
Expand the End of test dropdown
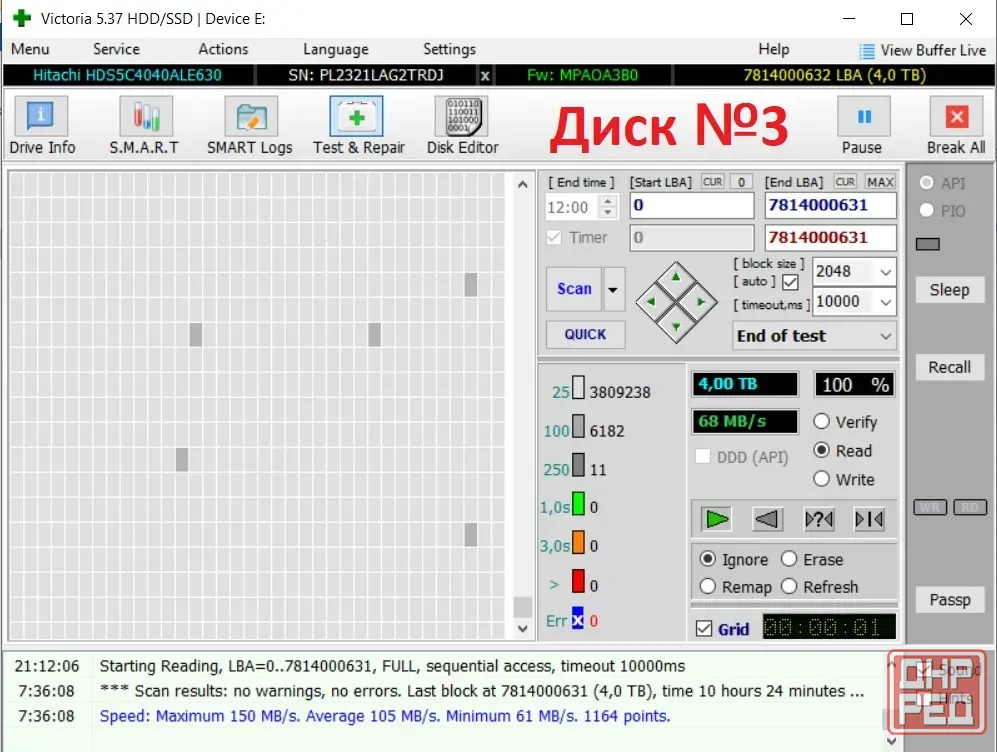814,336
